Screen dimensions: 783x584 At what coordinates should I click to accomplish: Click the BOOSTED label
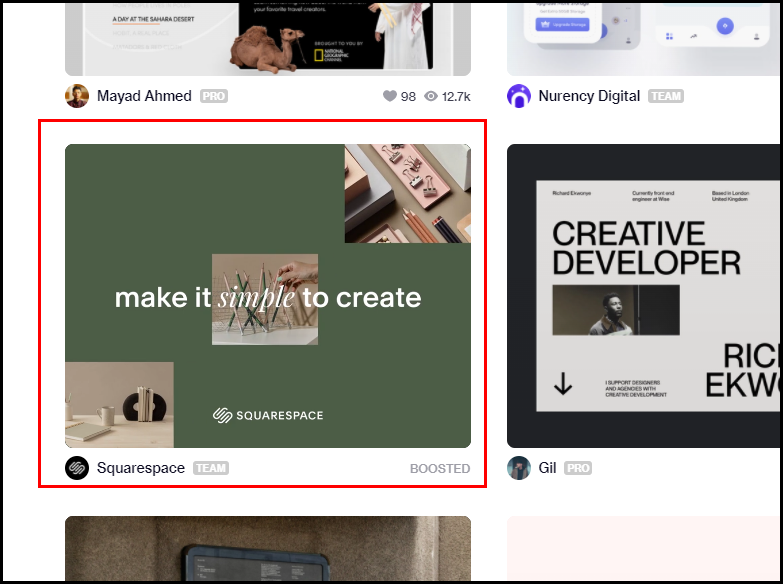pos(440,469)
